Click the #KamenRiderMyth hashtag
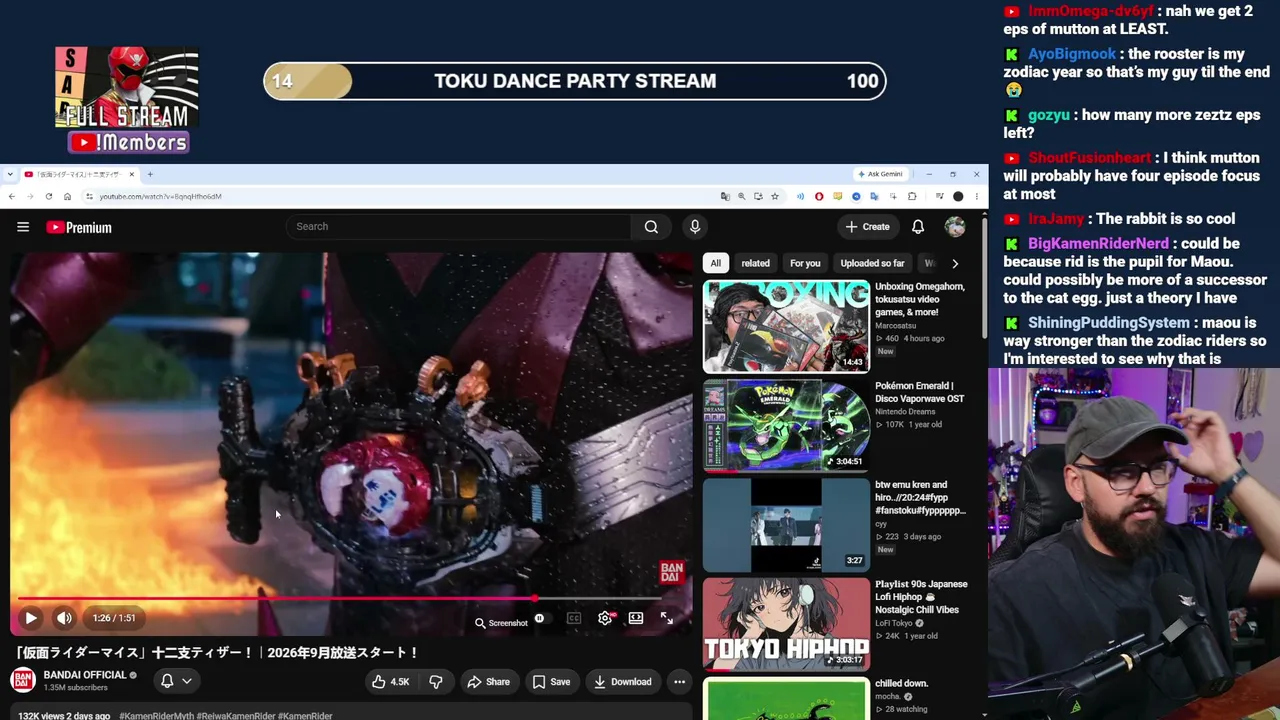 156,716
